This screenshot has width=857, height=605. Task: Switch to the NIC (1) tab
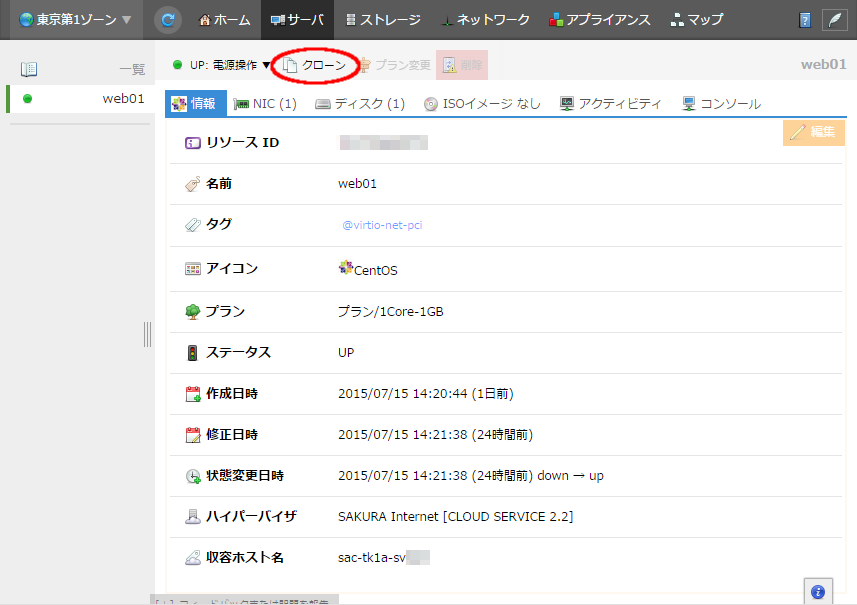265,103
